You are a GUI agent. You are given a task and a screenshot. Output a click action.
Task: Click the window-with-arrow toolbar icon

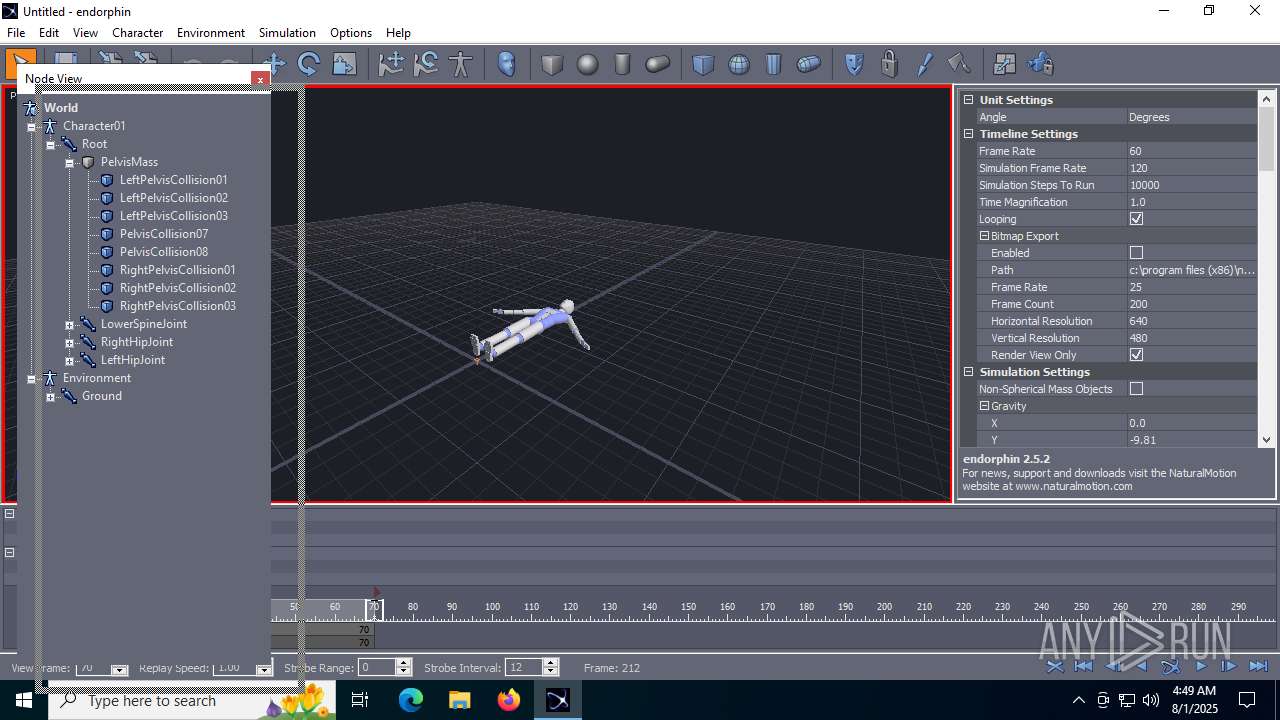coord(1005,64)
